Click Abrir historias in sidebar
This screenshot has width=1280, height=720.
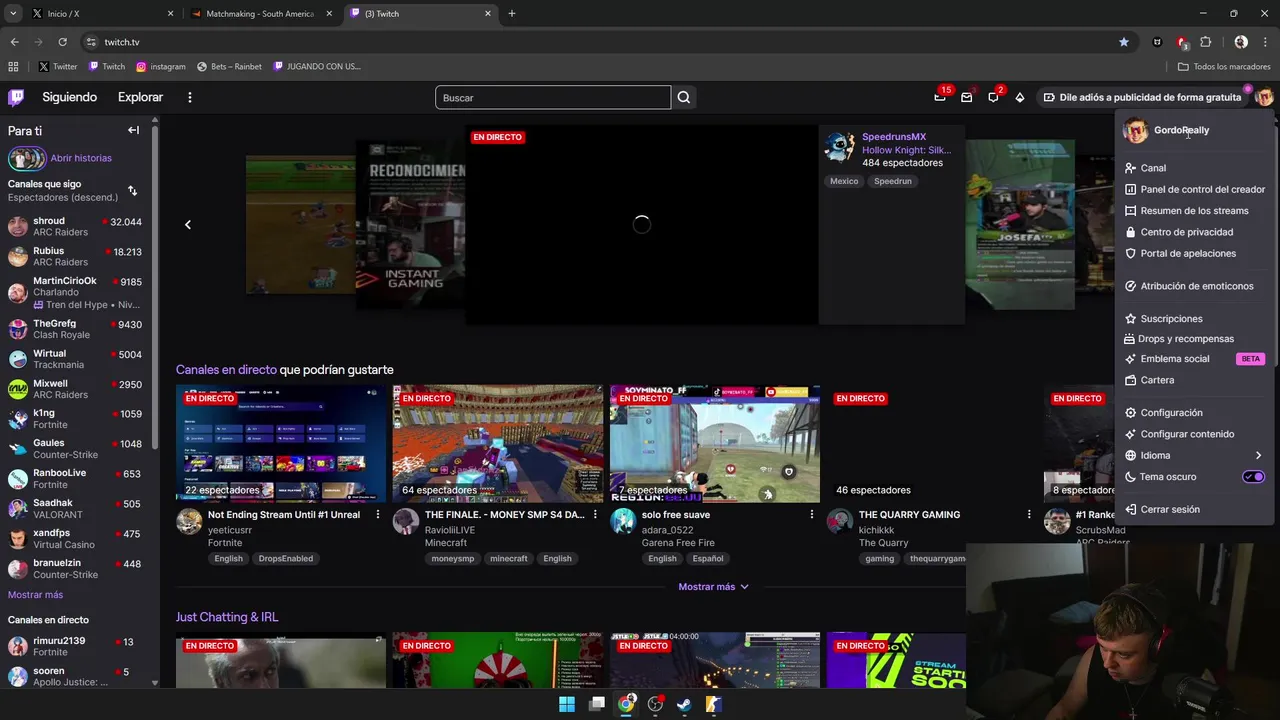(81, 158)
